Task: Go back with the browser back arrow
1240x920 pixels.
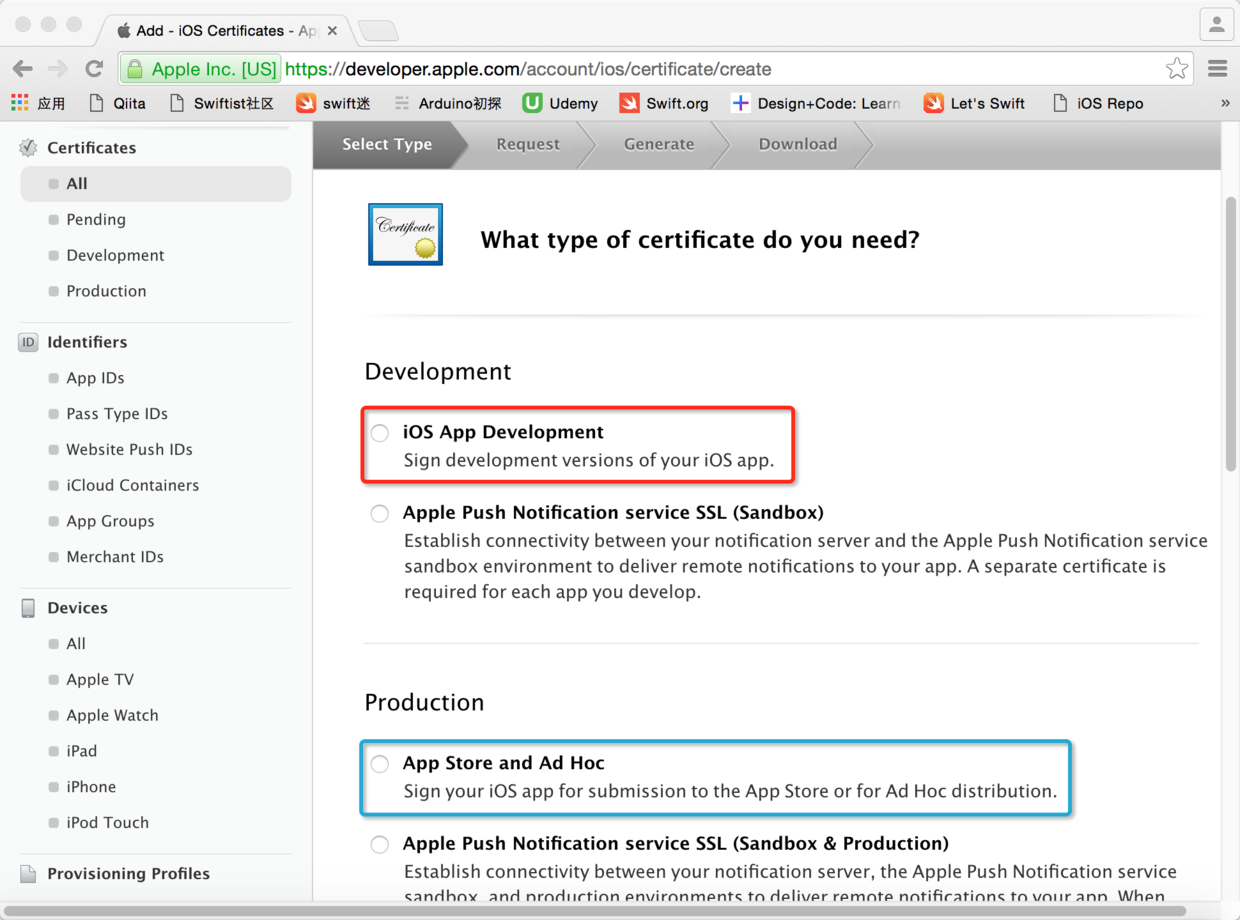Action: 22,69
